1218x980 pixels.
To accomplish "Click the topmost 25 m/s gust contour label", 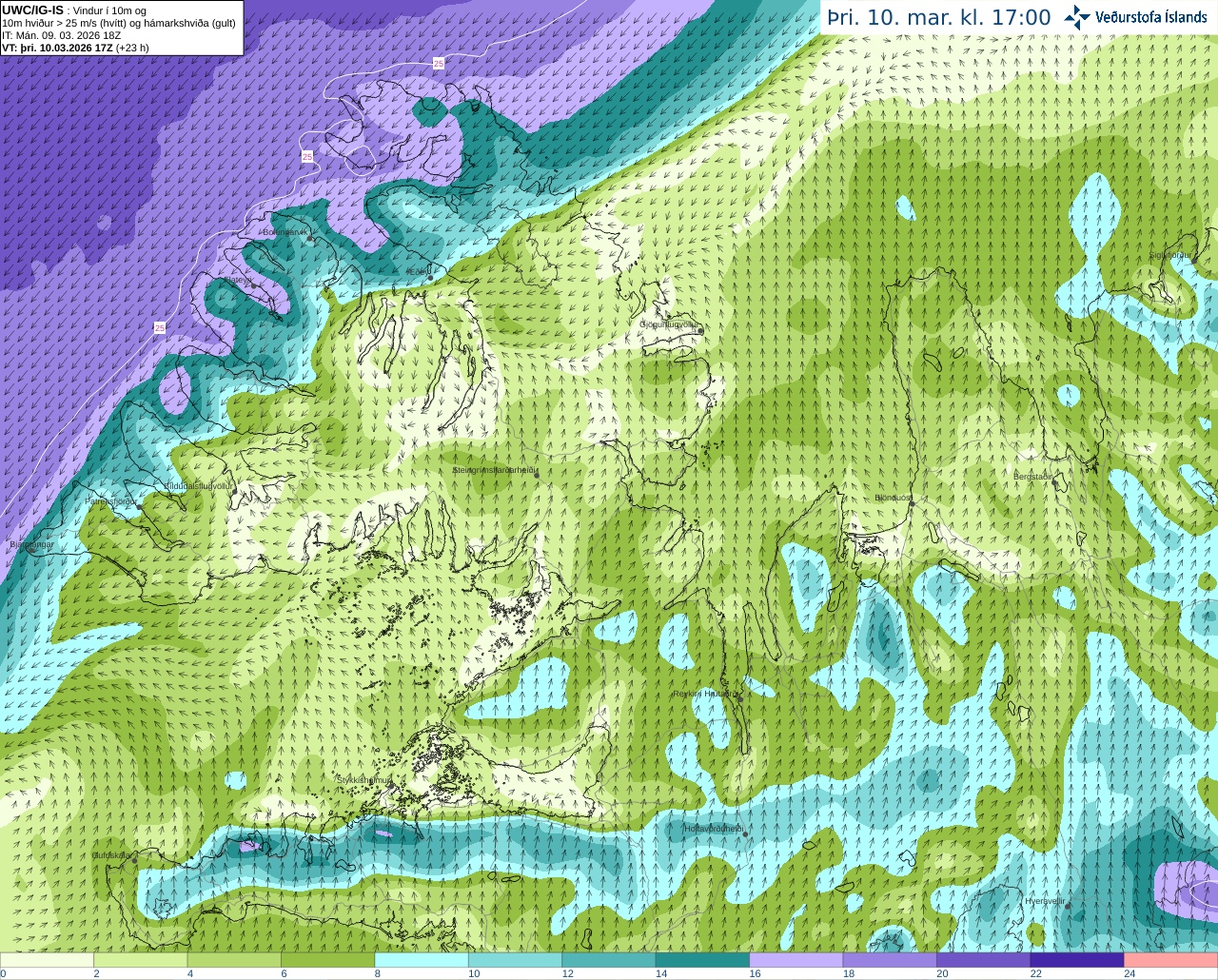I will click(x=438, y=63).
